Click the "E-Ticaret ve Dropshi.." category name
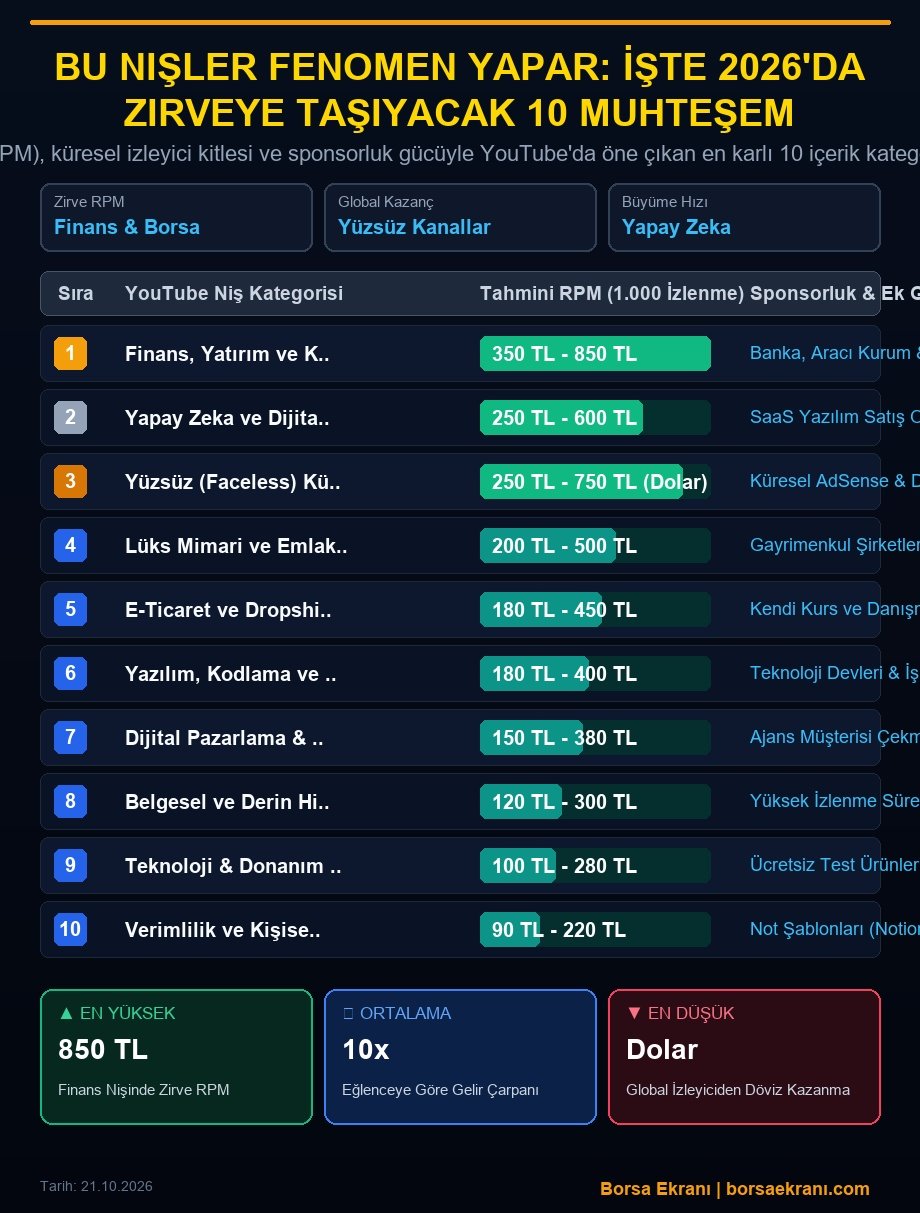 [x=228, y=610]
